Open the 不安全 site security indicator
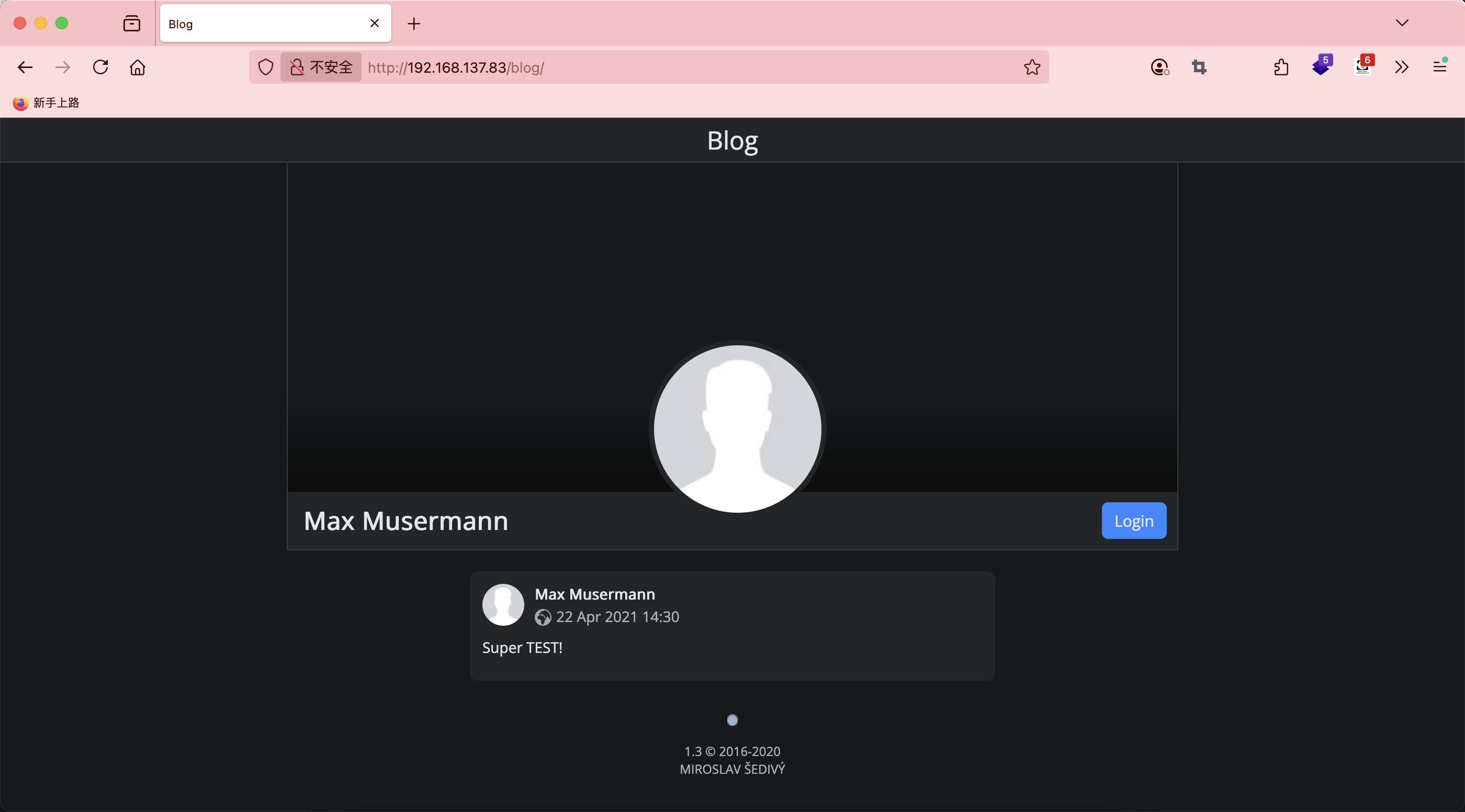Viewport: 1465px width, 812px height. [x=321, y=67]
